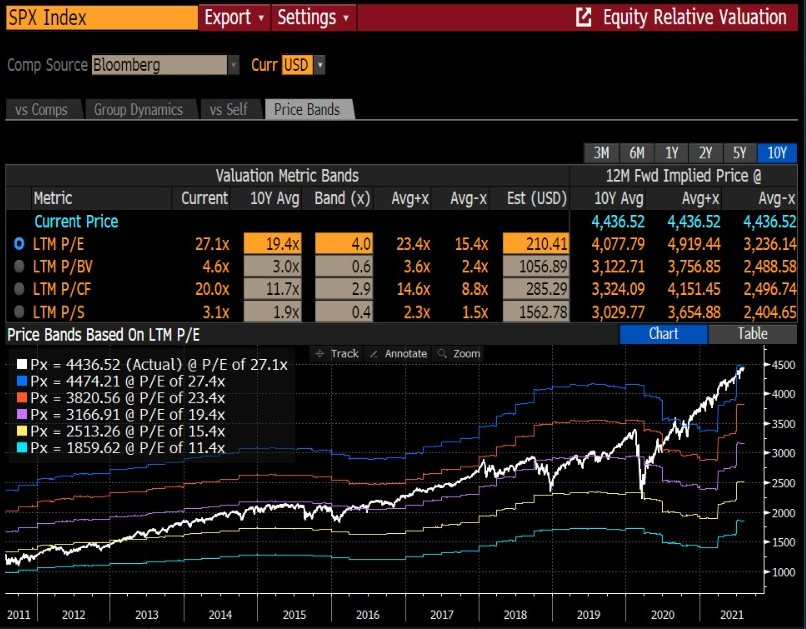Select the 5Y time range button
The image size is (806, 629).
740,153
